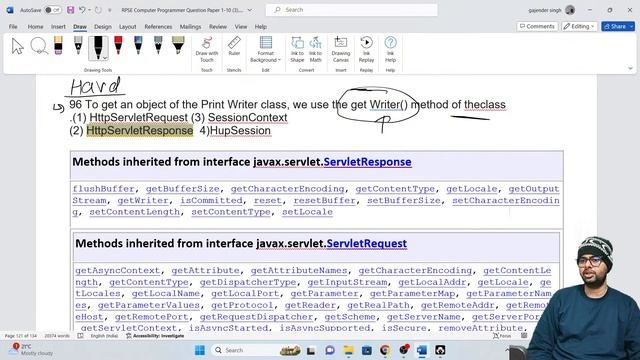Open the Help tab
This screenshot has height=360, width=640.
261,27
